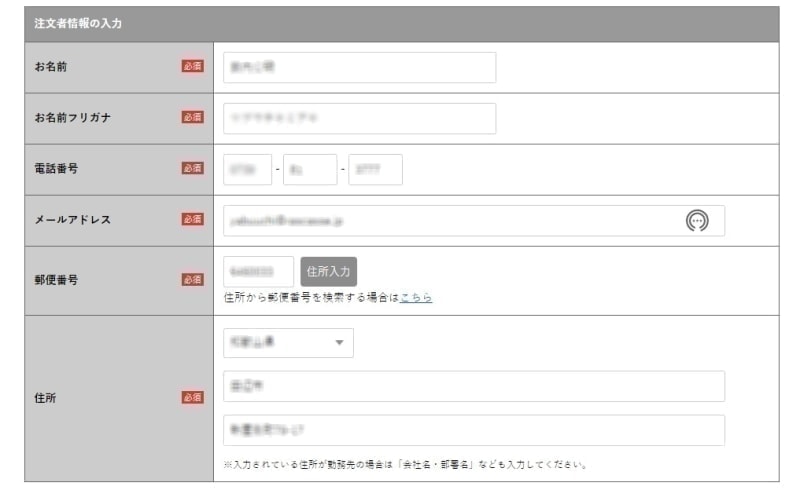Click the 必須 badge beside お名前
Viewport: 800px width, 501px height.
192,67
